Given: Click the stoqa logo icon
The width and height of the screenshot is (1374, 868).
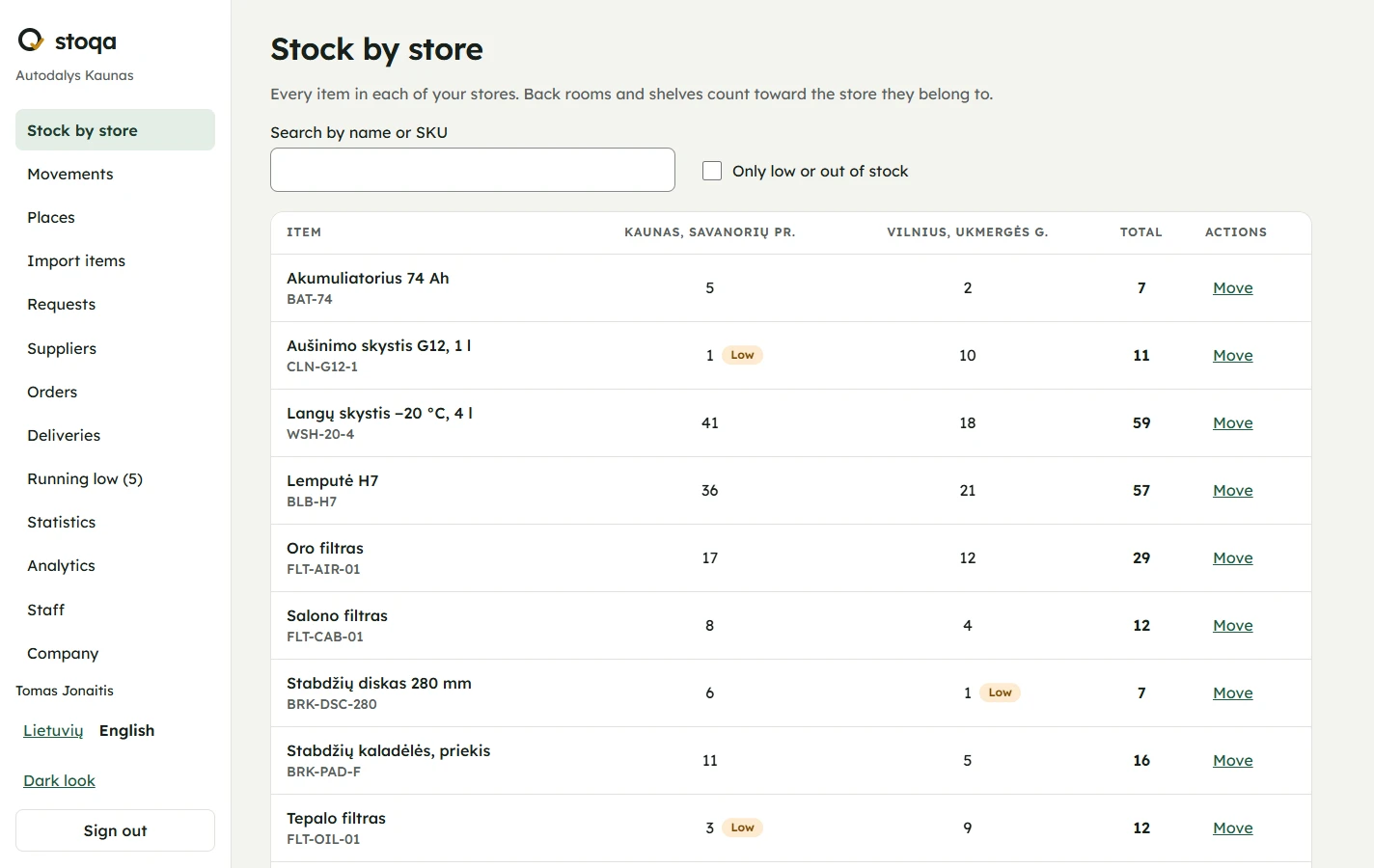Looking at the screenshot, I should pyautogui.click(x=31, y=40).
